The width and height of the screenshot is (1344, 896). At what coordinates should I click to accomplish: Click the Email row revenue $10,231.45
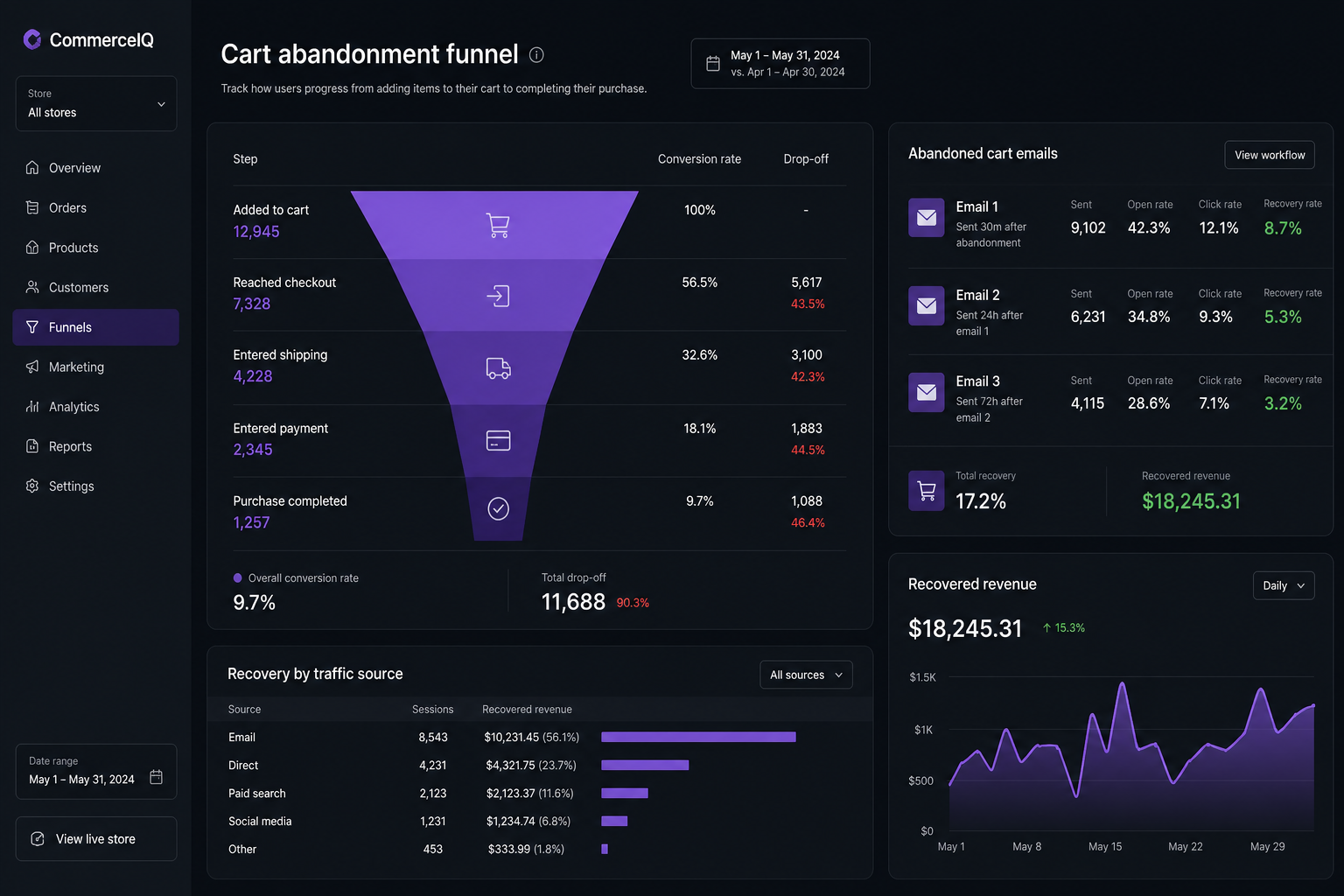[x=512, y=738]
